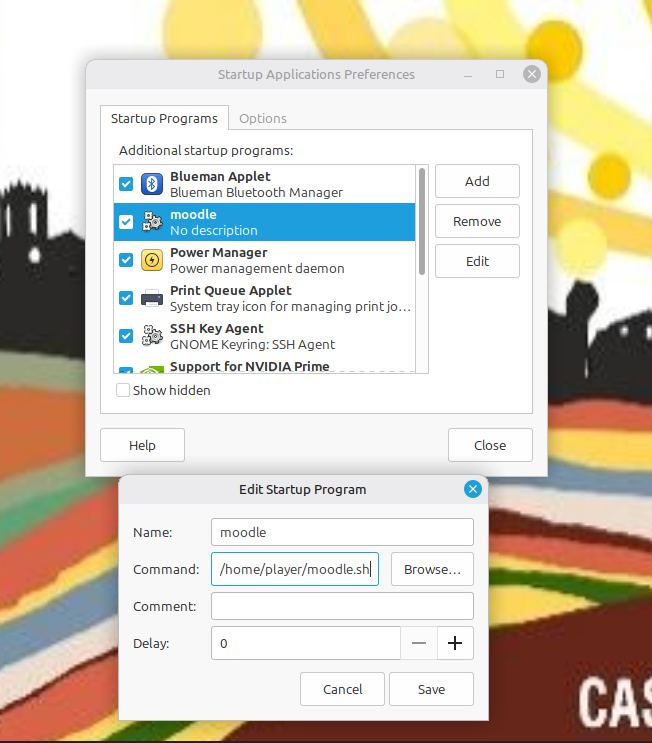
Task: Click the SSH Key Agent gears icon
Action: tap(152, 336)
